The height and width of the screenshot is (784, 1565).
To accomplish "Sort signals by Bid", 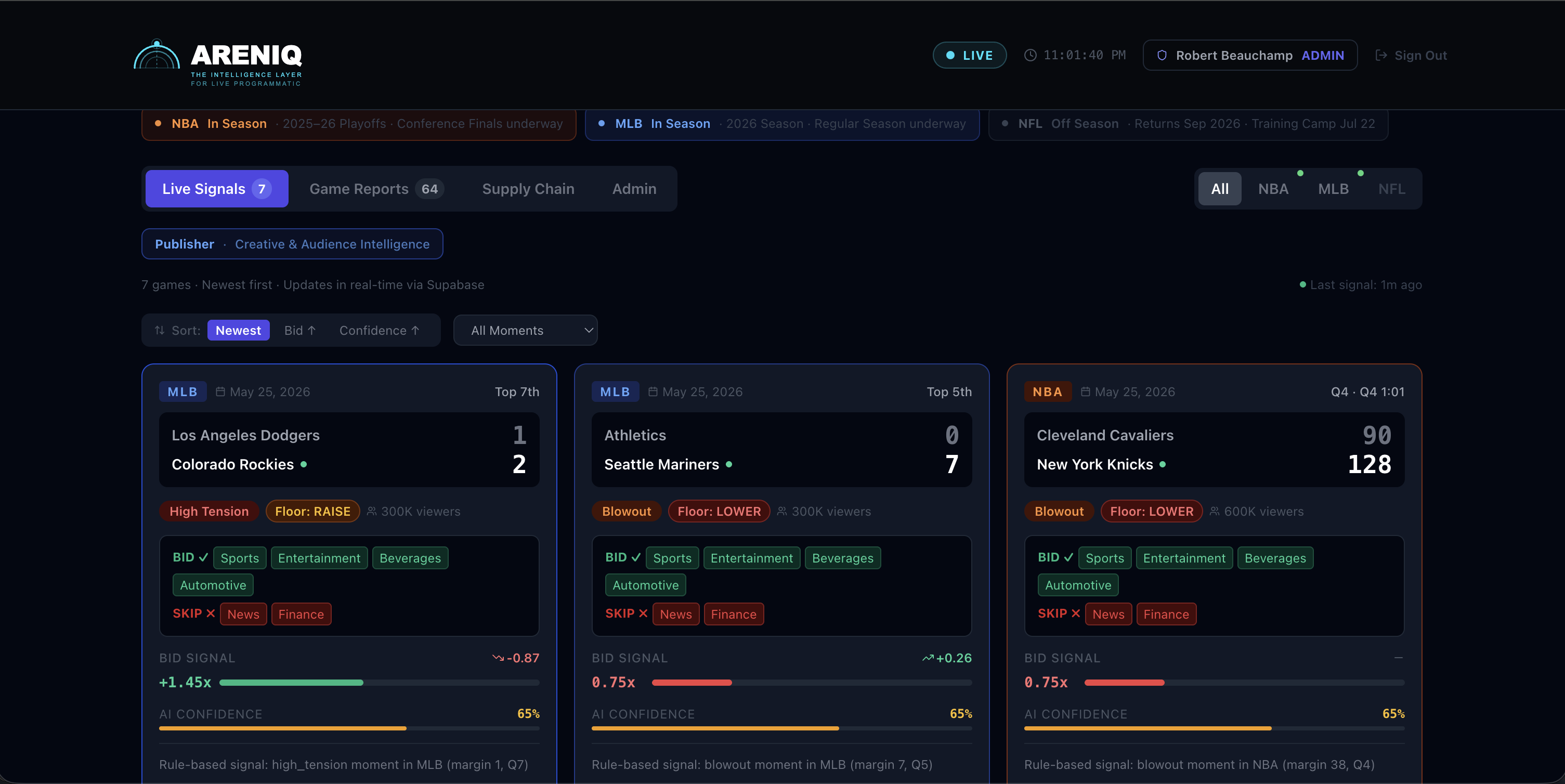I will point(300,330).
